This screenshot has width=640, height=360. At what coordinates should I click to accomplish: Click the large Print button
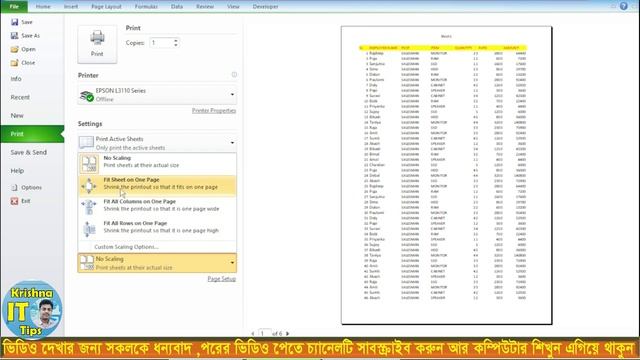click(97, 44)
